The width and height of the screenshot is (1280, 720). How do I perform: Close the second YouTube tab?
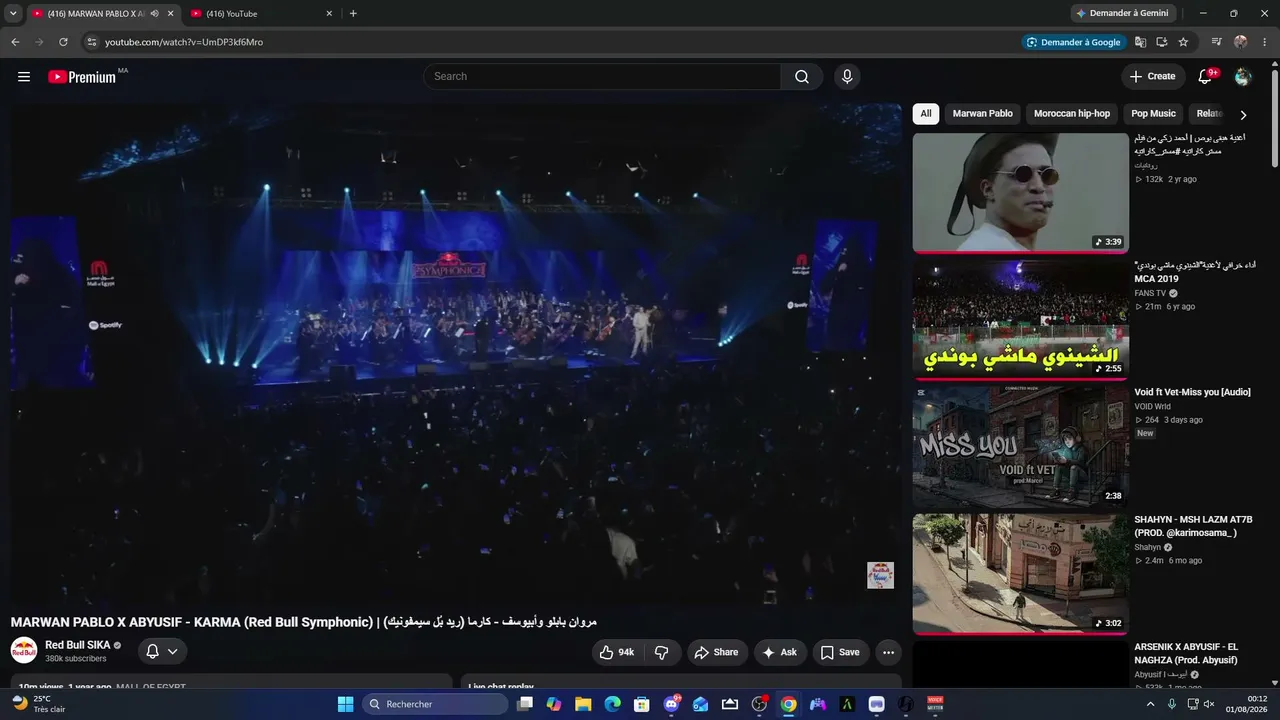point(329,14)
